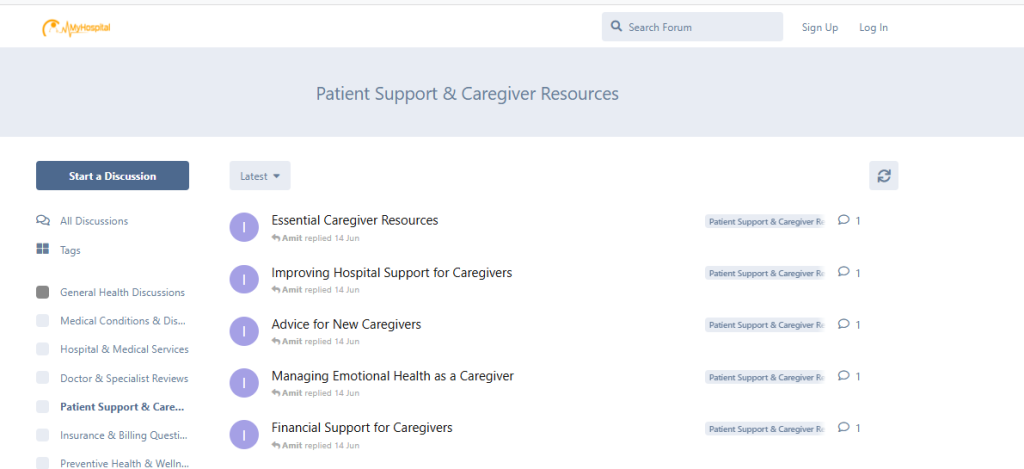Click reply count icon for Advice for New Caregivers
Screen dimensions: 1024x469
coord(844,324)
